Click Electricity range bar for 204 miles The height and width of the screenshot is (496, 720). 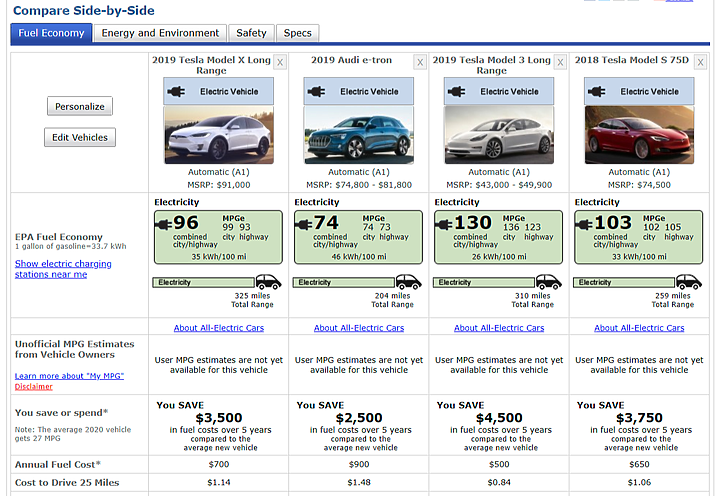click(x=344, y=282)
